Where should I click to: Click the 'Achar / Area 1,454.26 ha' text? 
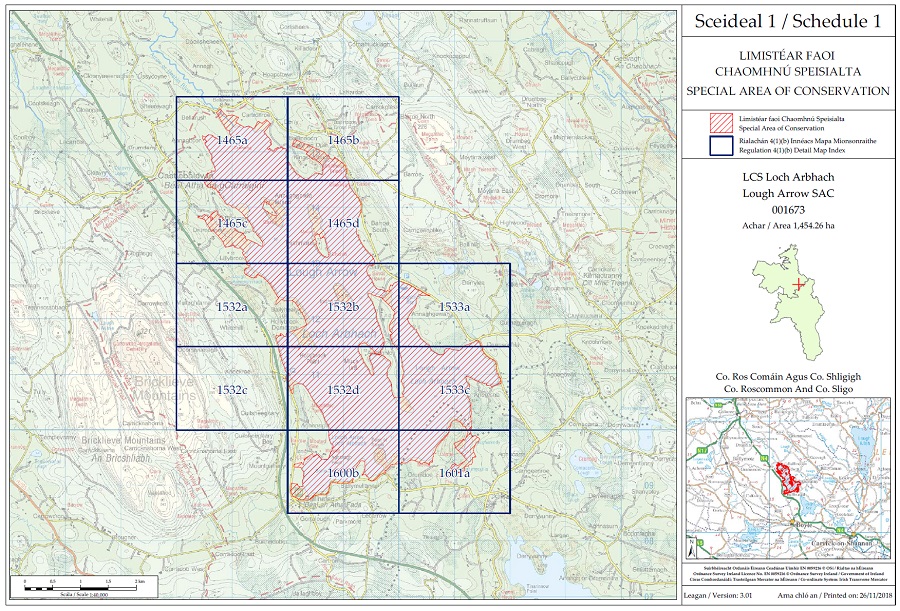788,226
